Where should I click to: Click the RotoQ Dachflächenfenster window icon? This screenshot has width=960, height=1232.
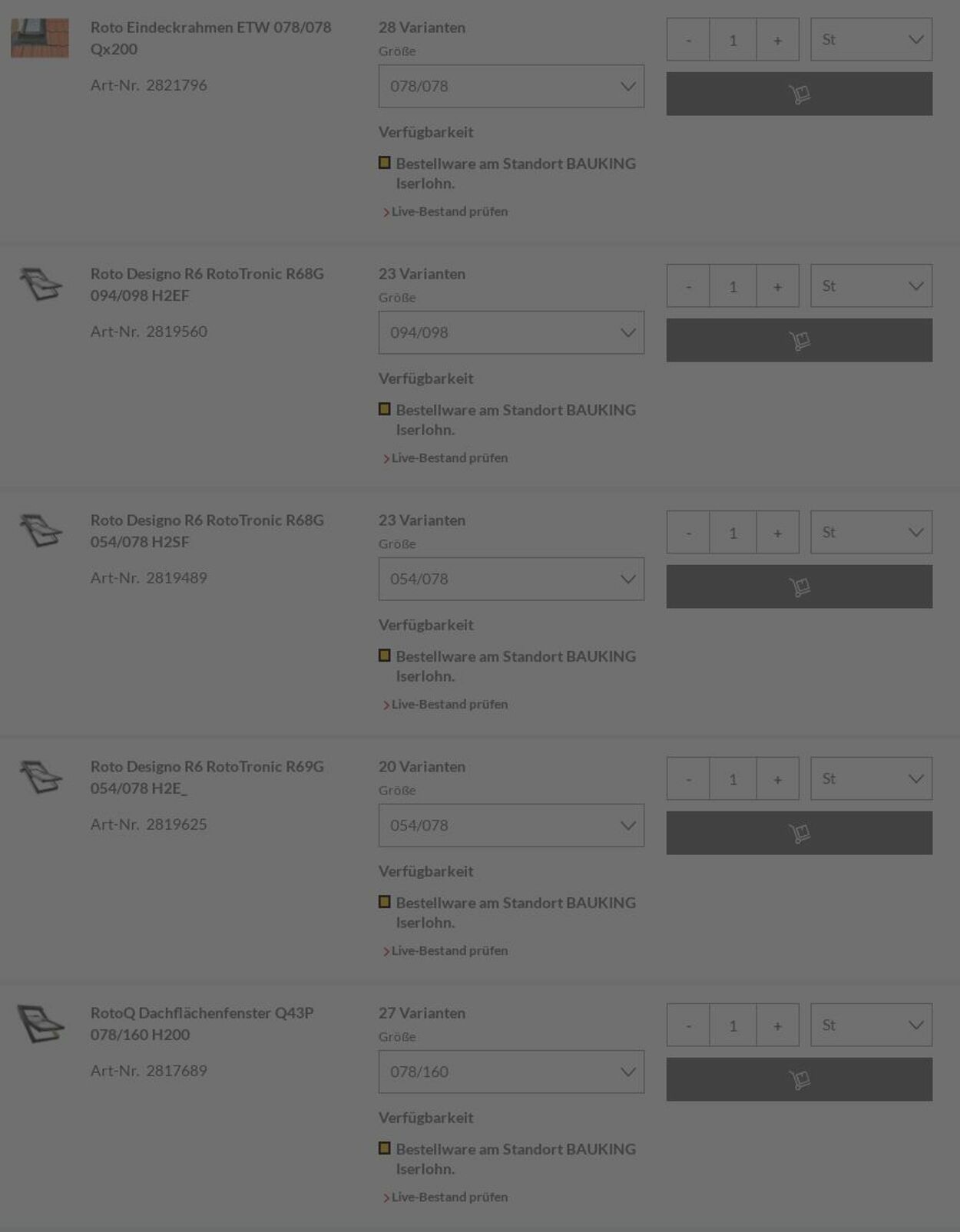point(40,1023)
